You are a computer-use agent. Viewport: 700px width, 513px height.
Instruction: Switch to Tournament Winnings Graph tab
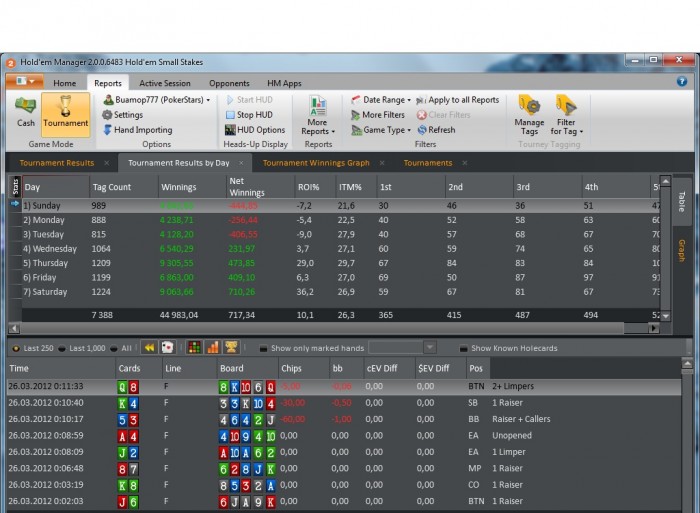click(x=316, y=163)
